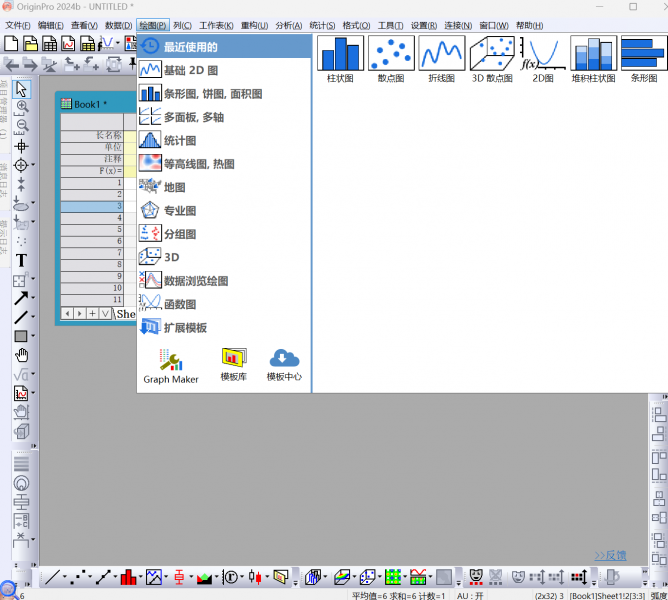Click the New Matrix toolbar icon
668x600 pixels.
pos(88,43)
